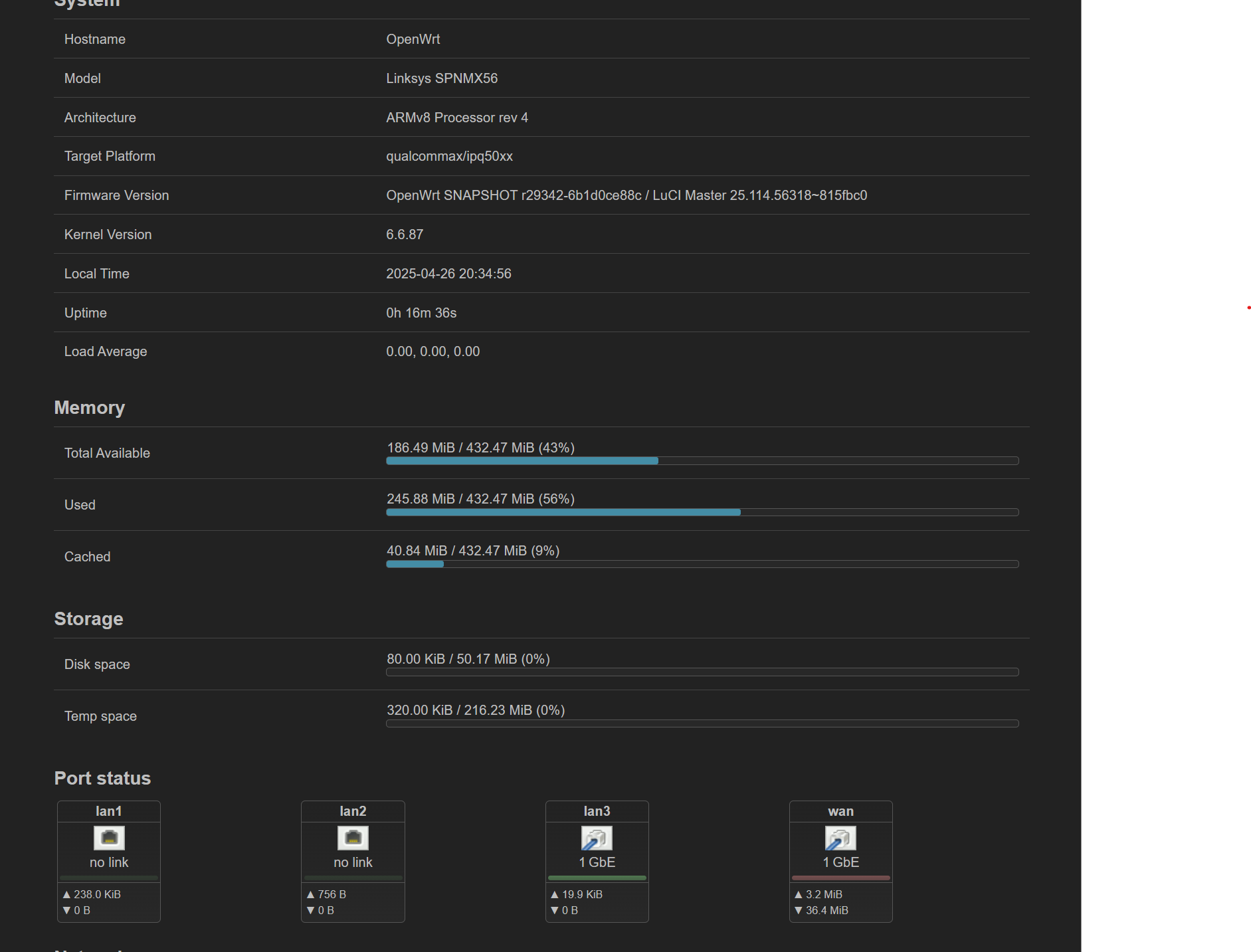
Task: Click the Port status section heading
Action: [x=102, y=778]
